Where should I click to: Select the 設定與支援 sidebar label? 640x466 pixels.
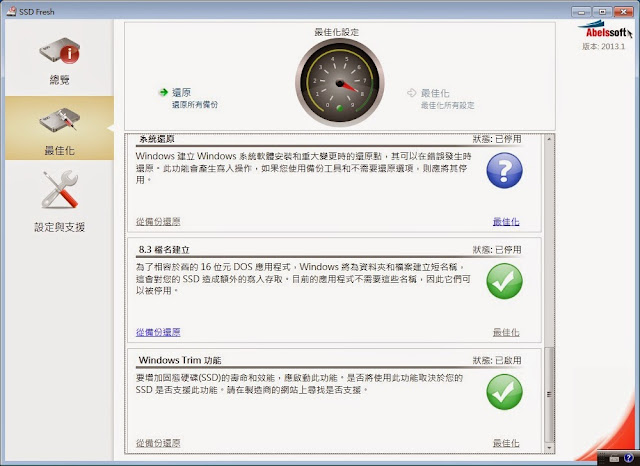point(60,227)
